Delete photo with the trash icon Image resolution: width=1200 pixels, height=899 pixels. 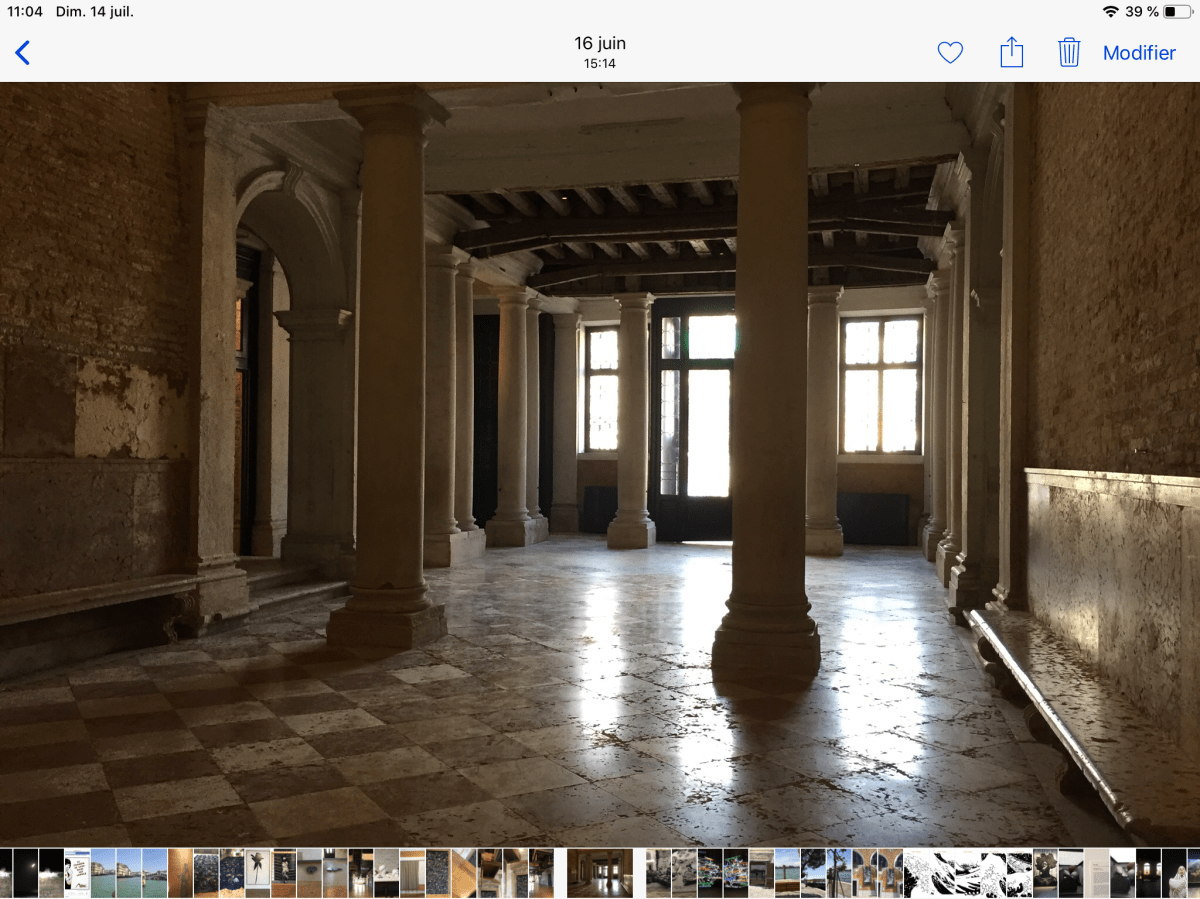click(1069, 52)
